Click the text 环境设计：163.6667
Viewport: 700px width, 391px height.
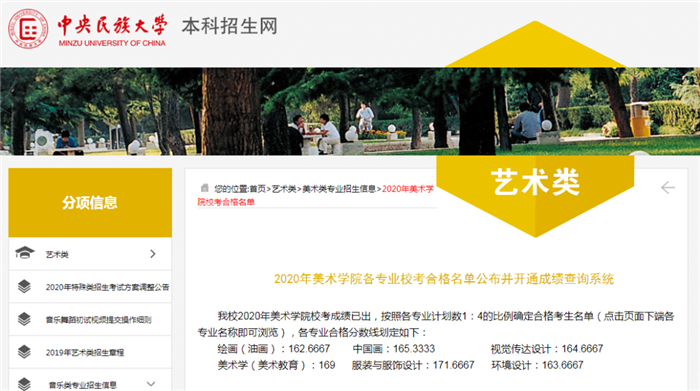[538, 365]
